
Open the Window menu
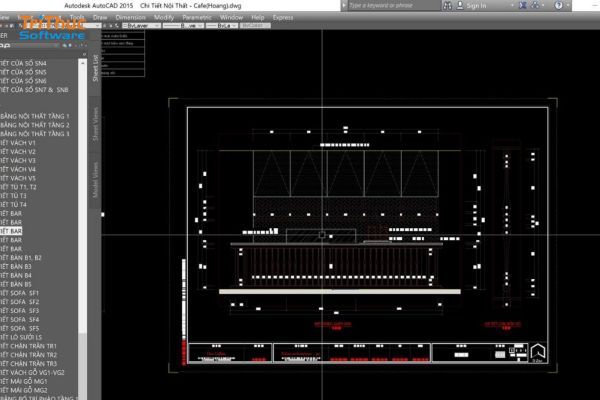pos(231,17)
